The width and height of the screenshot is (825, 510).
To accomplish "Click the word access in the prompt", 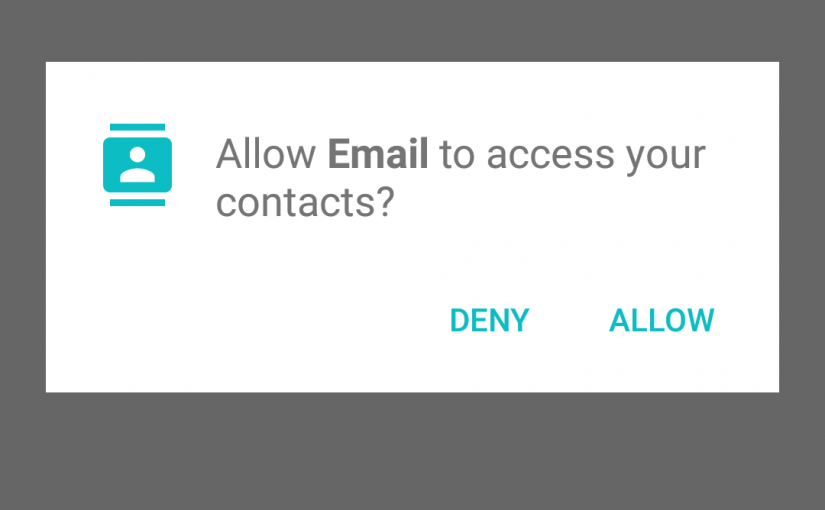I will click(x=550, y=156).
